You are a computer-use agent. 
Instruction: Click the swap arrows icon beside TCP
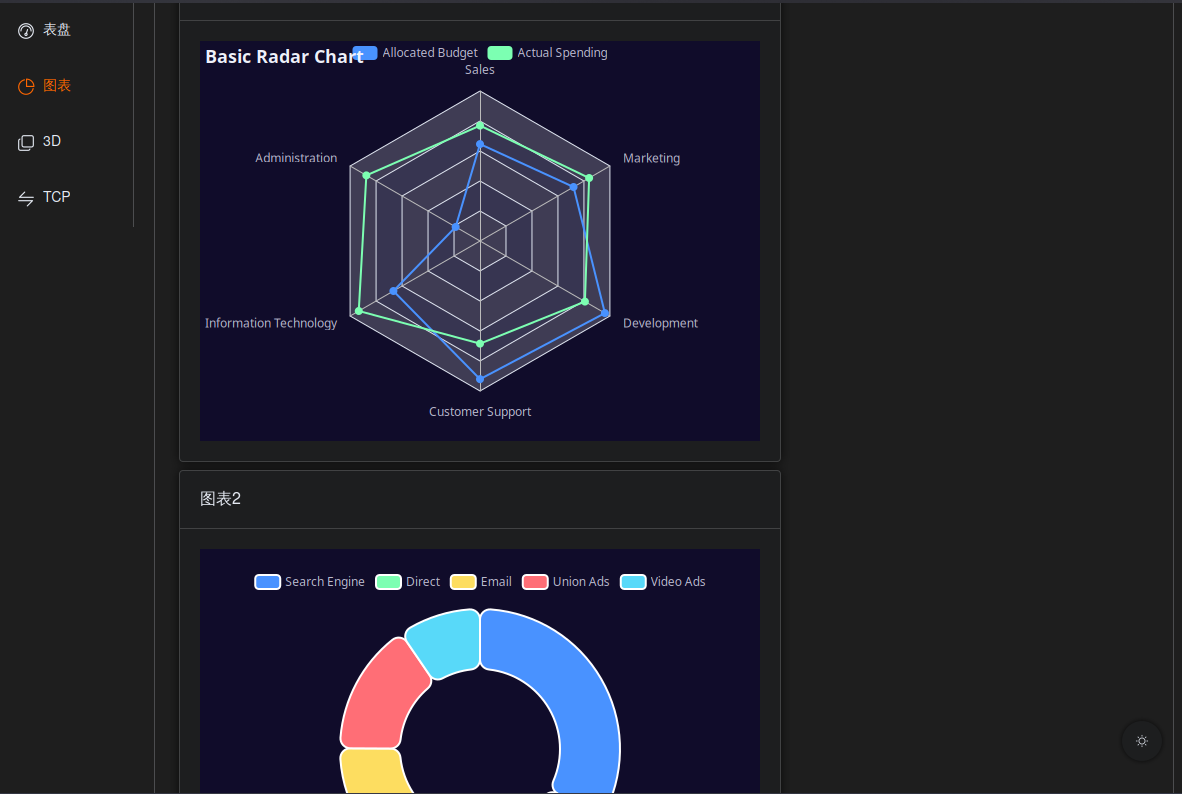tap(26, 198)
